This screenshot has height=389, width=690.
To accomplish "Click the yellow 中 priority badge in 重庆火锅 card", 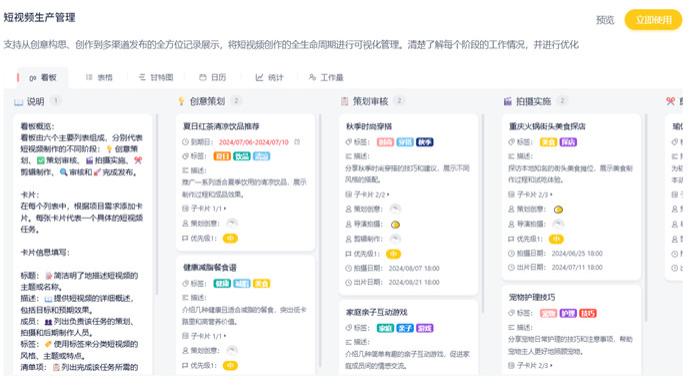I will [x=556, y=239].
